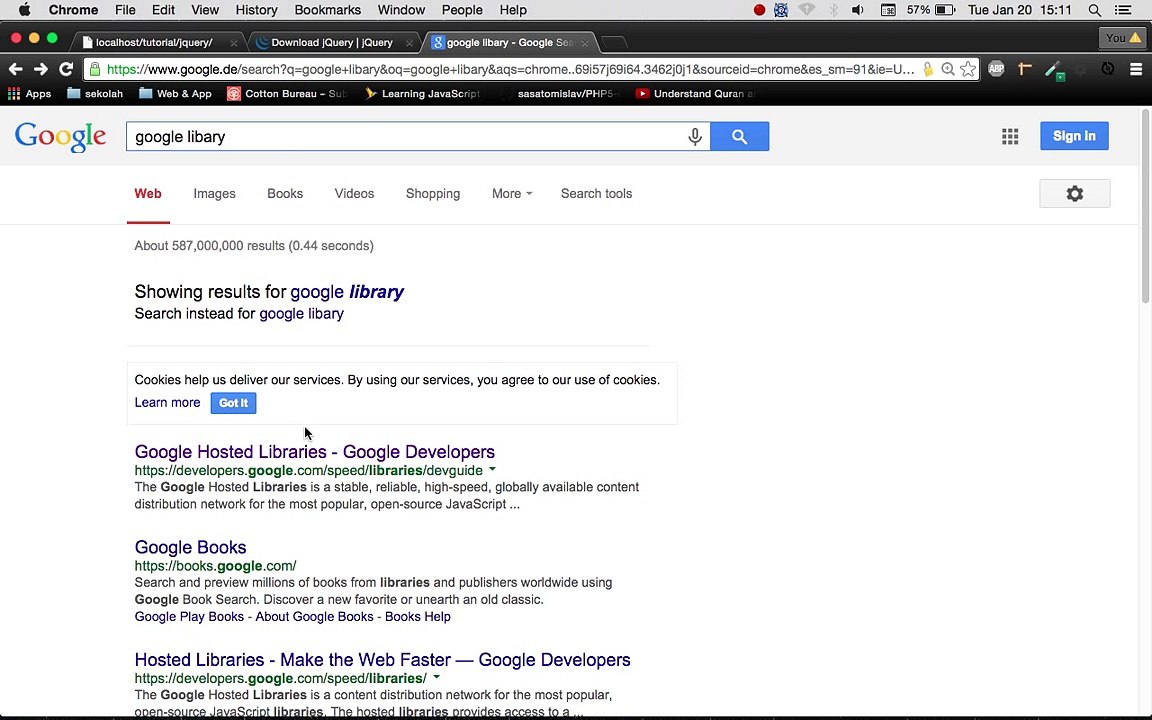Open the Web & App bookmarks folder

tap(175, 93)
